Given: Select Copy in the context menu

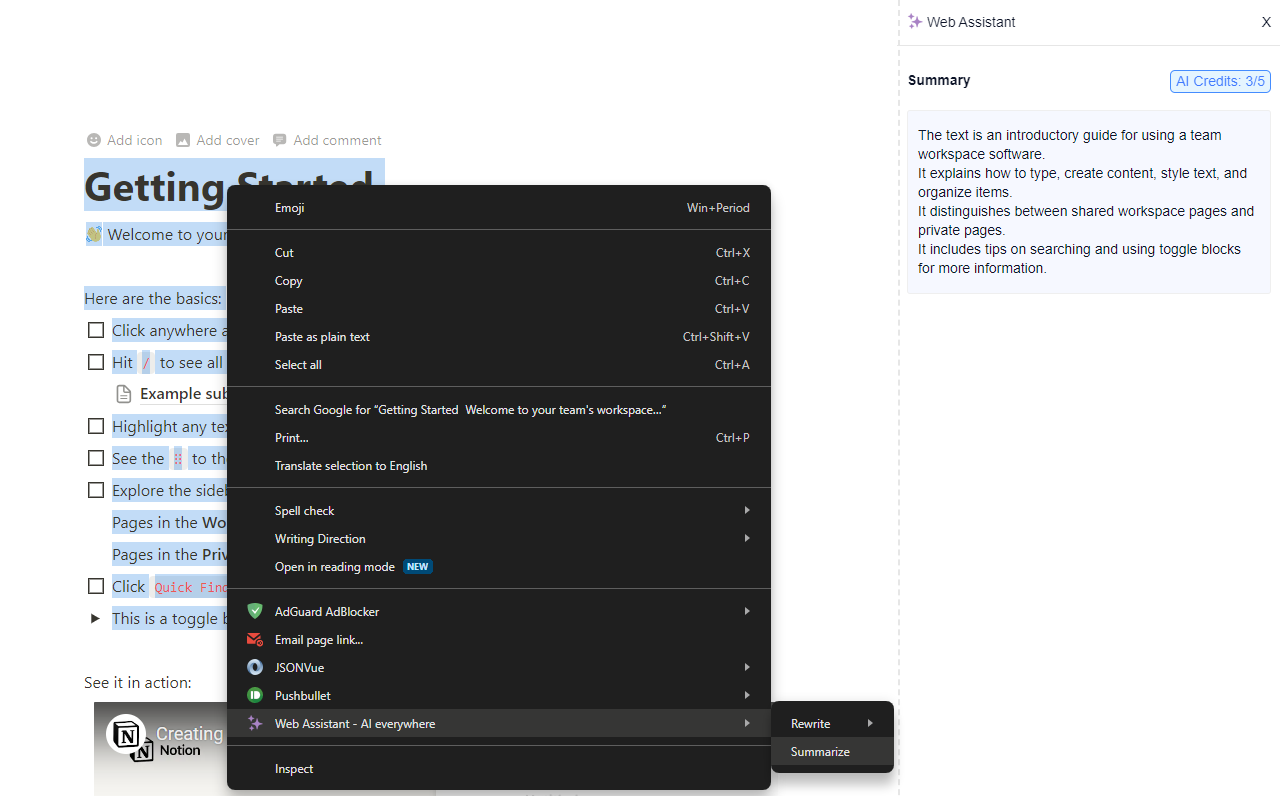Looking at the screenshot, I should tap(499, 281).
